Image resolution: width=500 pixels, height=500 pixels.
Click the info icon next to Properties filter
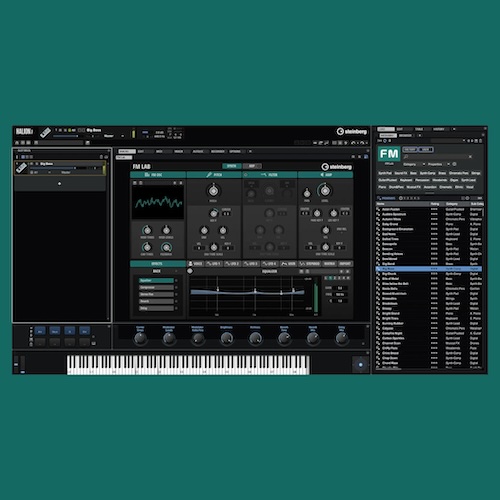click(x=454, y=164)
